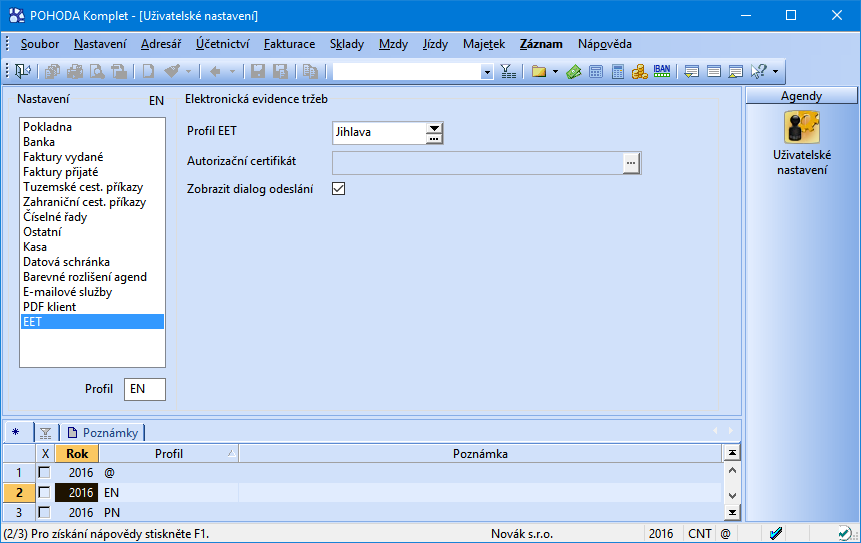This screenshot has height=543, width=861.
Task: Check the X box in row 3 PN
Action: point(44,512)
